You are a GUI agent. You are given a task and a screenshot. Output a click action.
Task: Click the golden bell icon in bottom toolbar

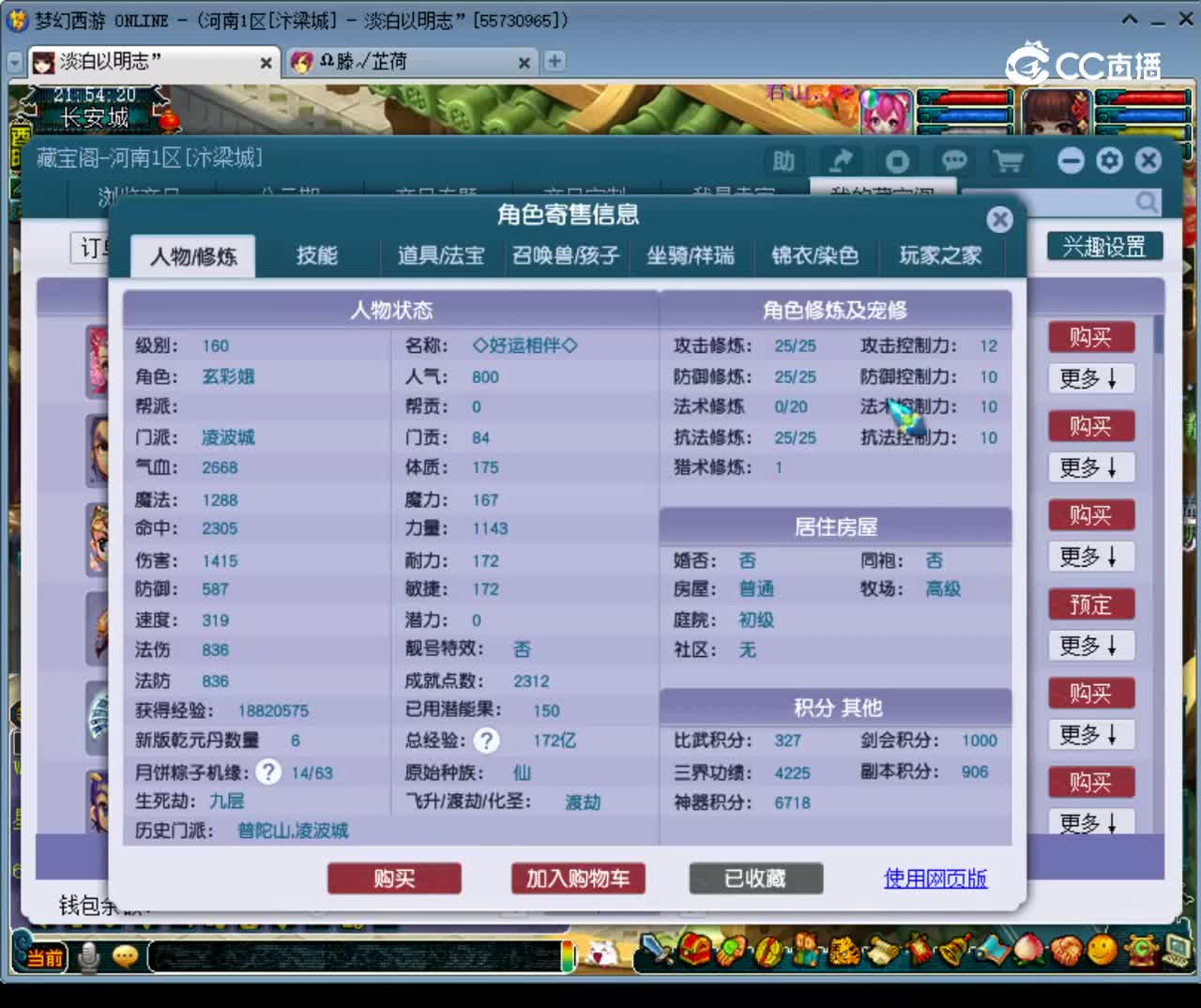click(954, 952)
